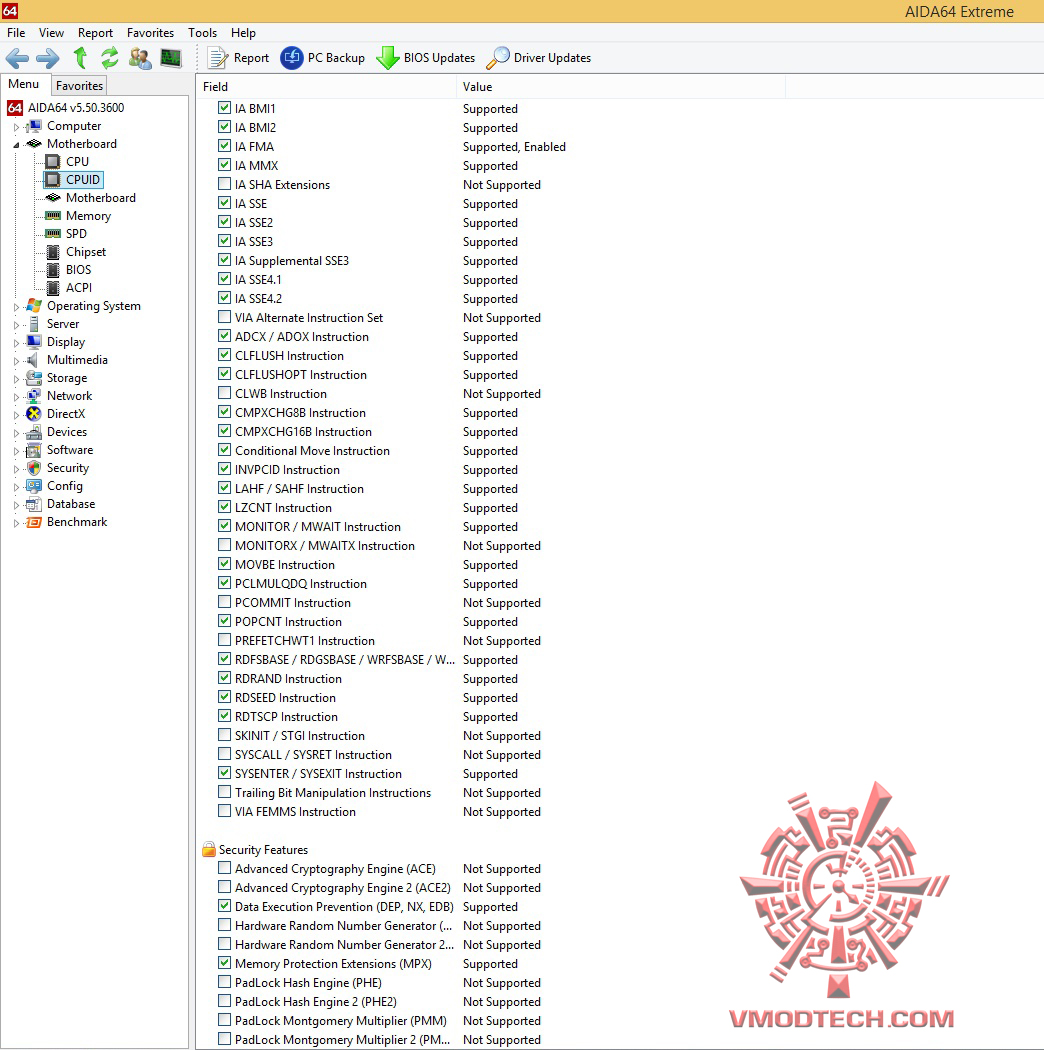
Task: Toggle the IA BMI1 checkbox
Action: [x=224, y=108]
